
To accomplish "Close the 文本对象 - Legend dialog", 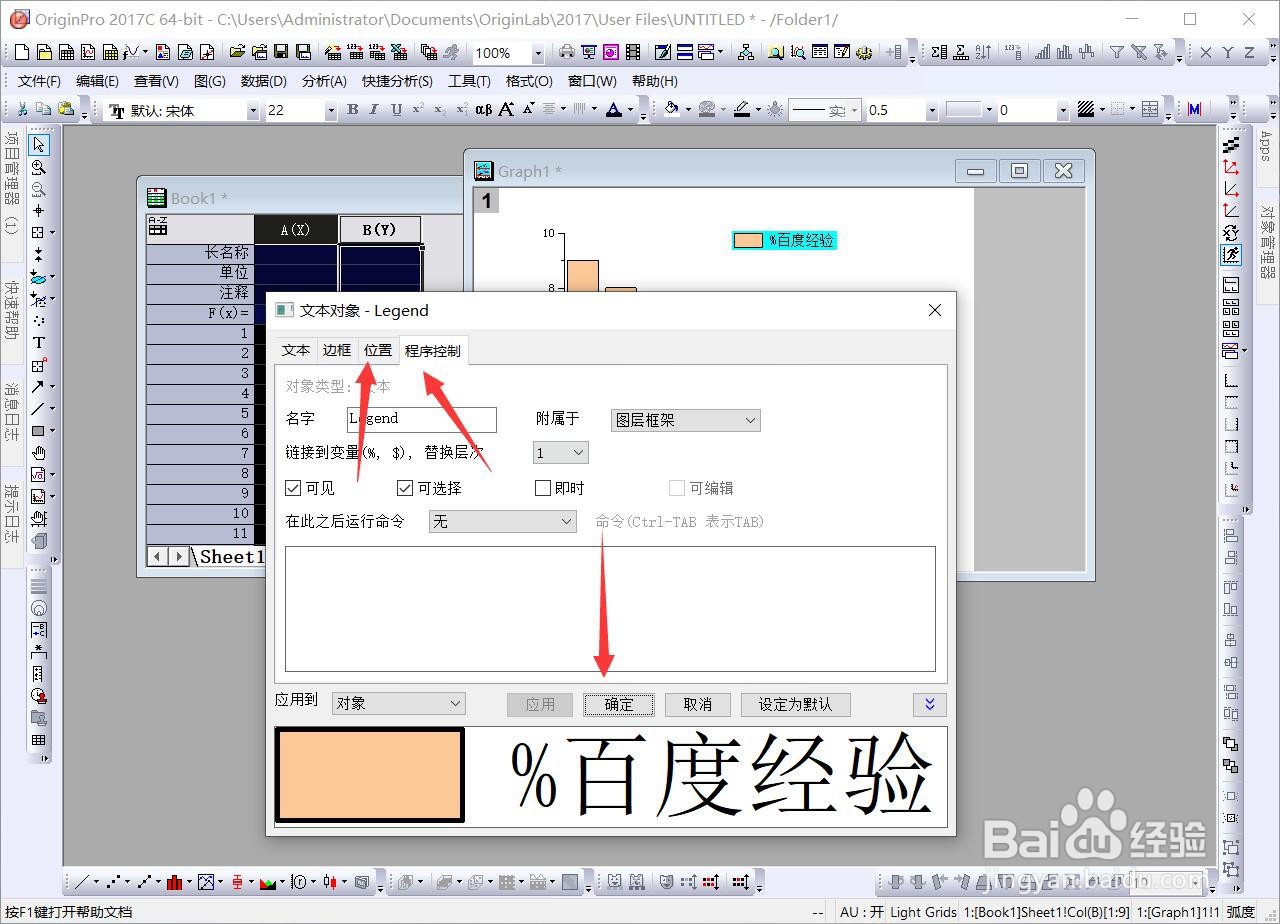I will (935, 310).
